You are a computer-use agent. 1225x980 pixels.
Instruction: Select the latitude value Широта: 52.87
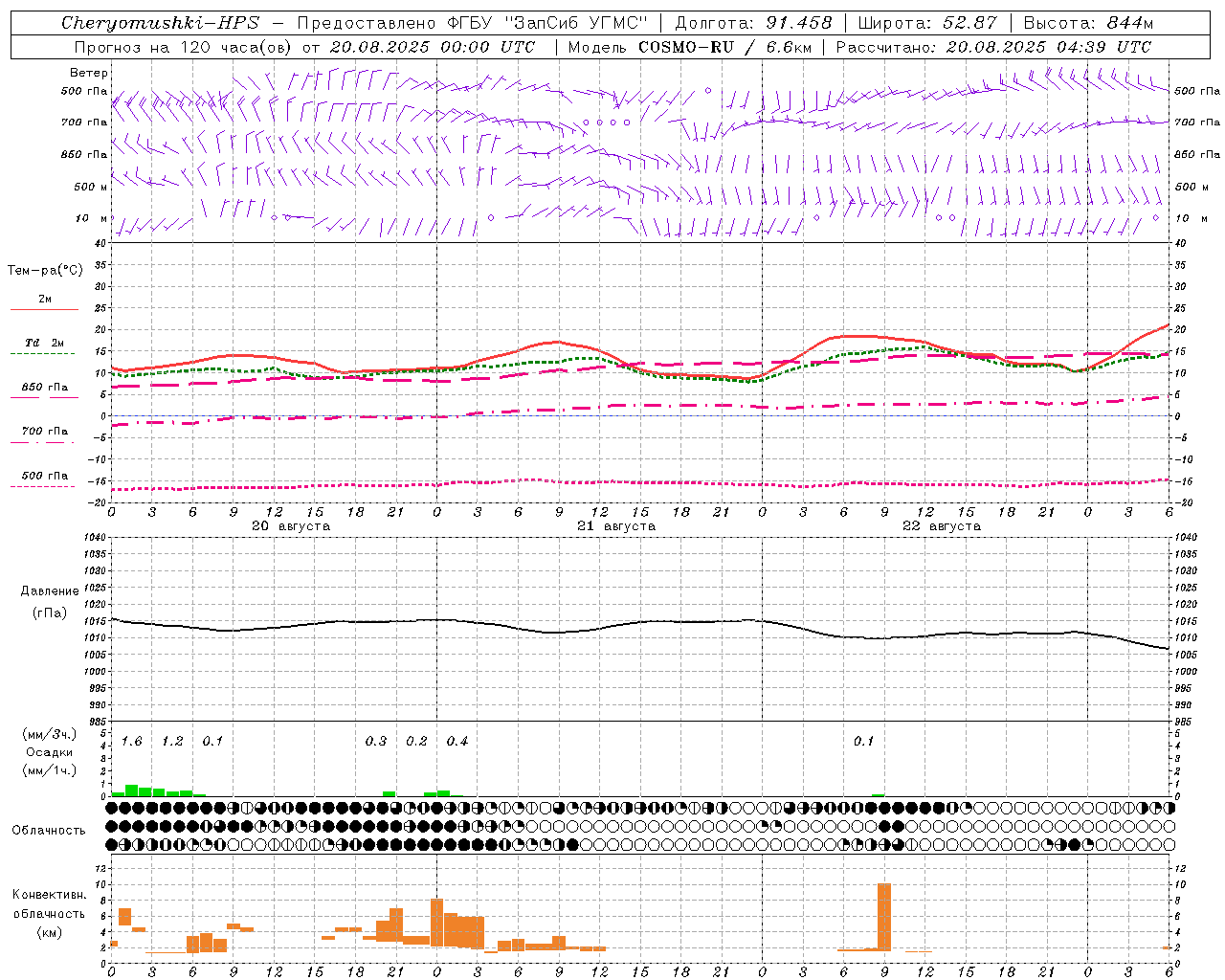pyautogui.click(x=927, y=23)
